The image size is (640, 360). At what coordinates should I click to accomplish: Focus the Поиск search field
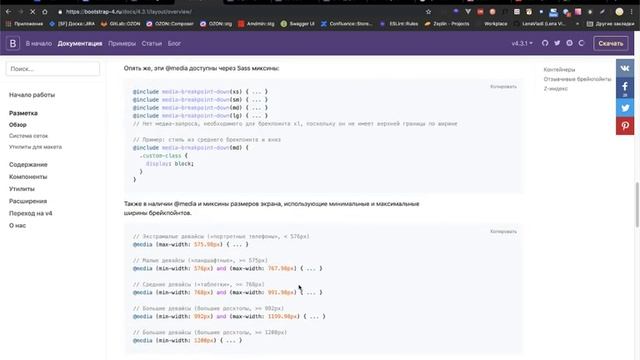[x=53, y=69]
